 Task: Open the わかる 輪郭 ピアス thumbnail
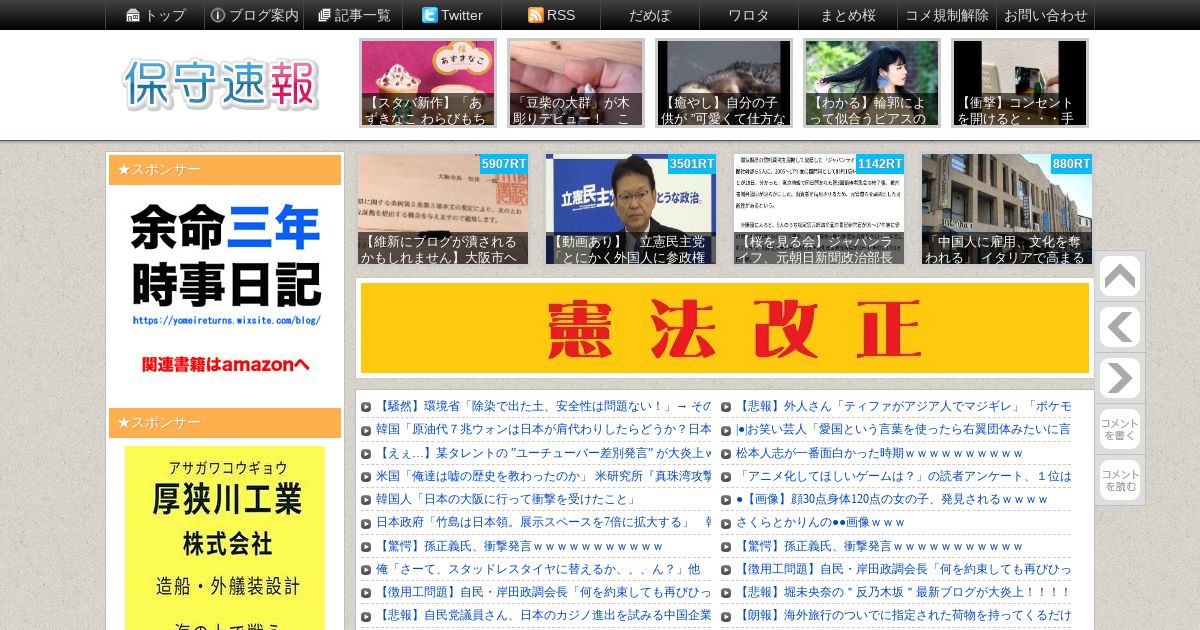[x=872, y=83]
